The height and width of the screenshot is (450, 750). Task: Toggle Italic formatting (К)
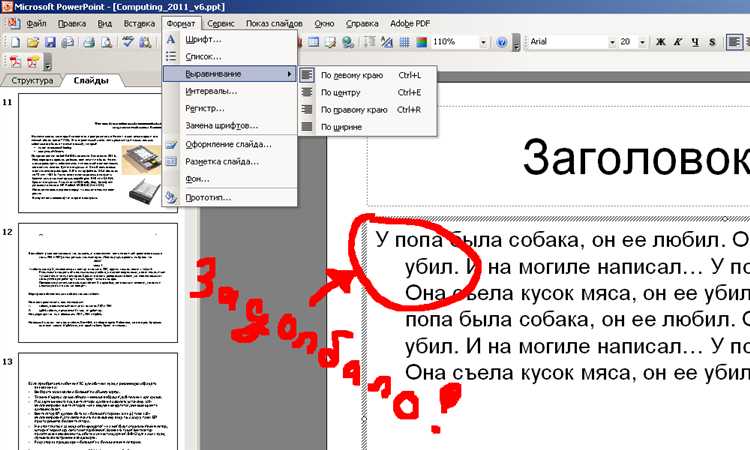[x=678, y=42]
